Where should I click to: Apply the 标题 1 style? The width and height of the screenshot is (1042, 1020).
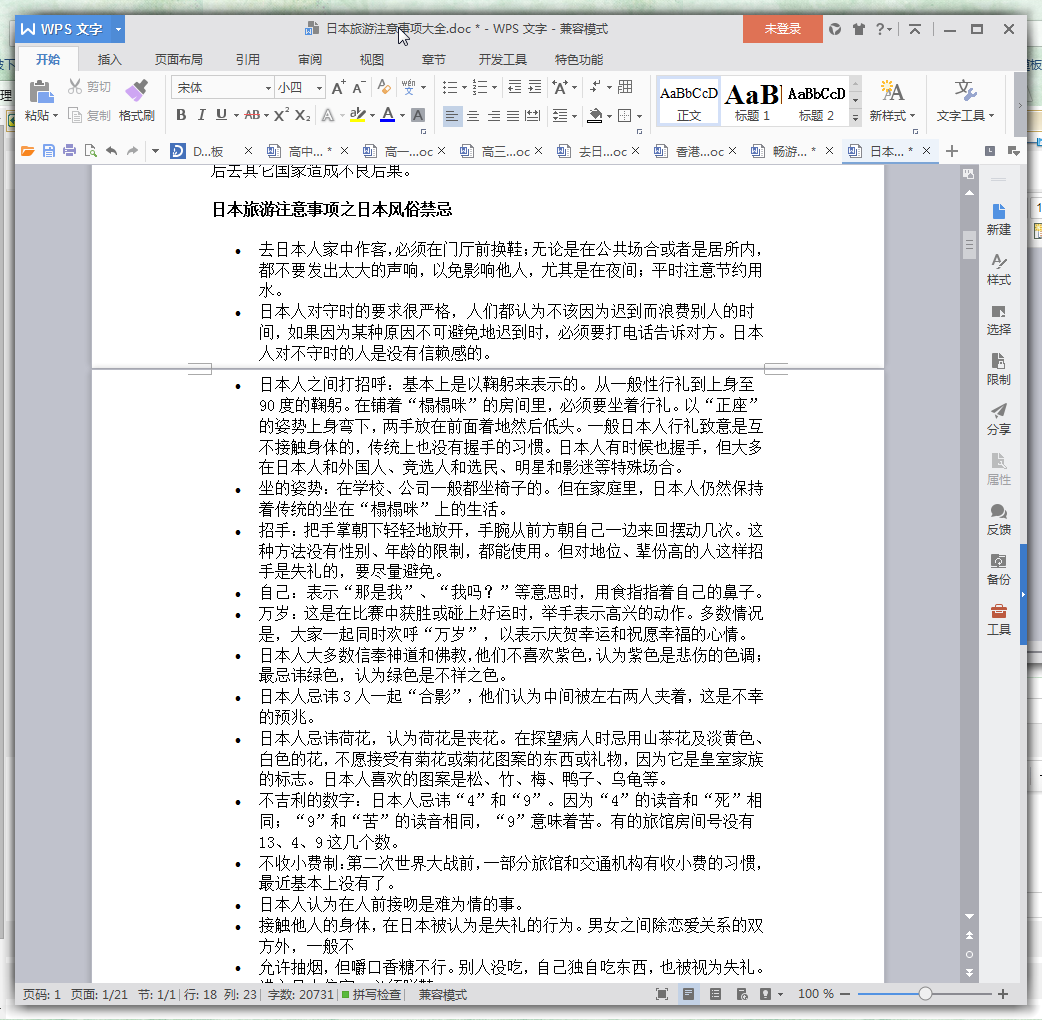(752, 101)
